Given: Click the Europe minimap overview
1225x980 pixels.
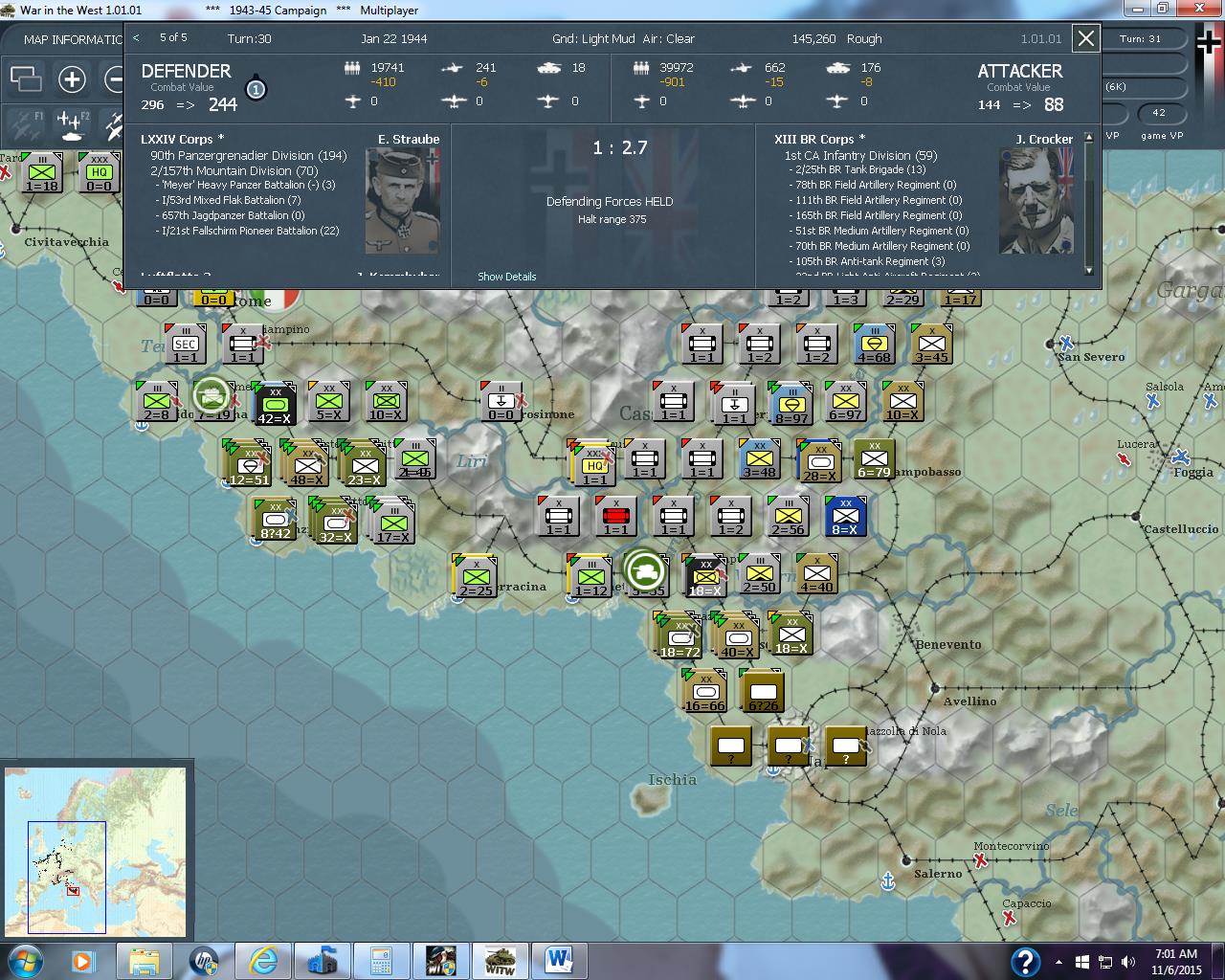Looking at the screenshot, I should click(x=95, y=851).
